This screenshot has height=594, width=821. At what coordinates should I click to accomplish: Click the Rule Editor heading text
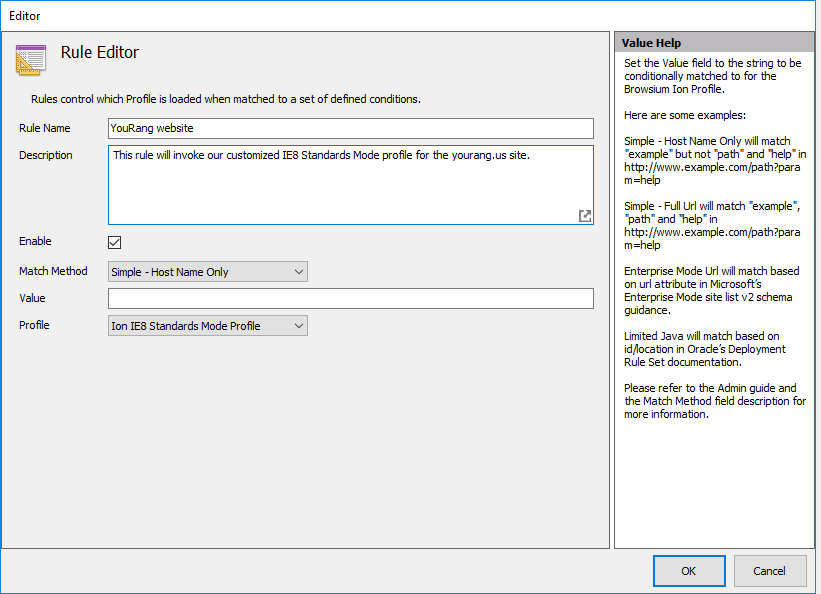100,53
